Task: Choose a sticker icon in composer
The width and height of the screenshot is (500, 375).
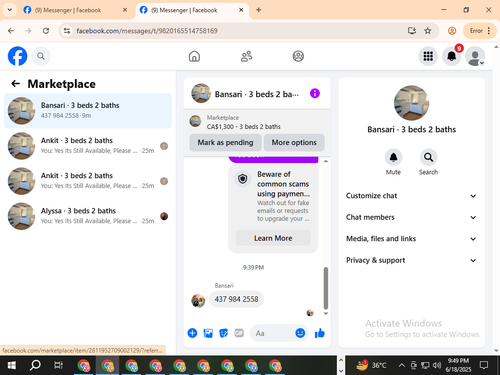Action: (223, 333)
